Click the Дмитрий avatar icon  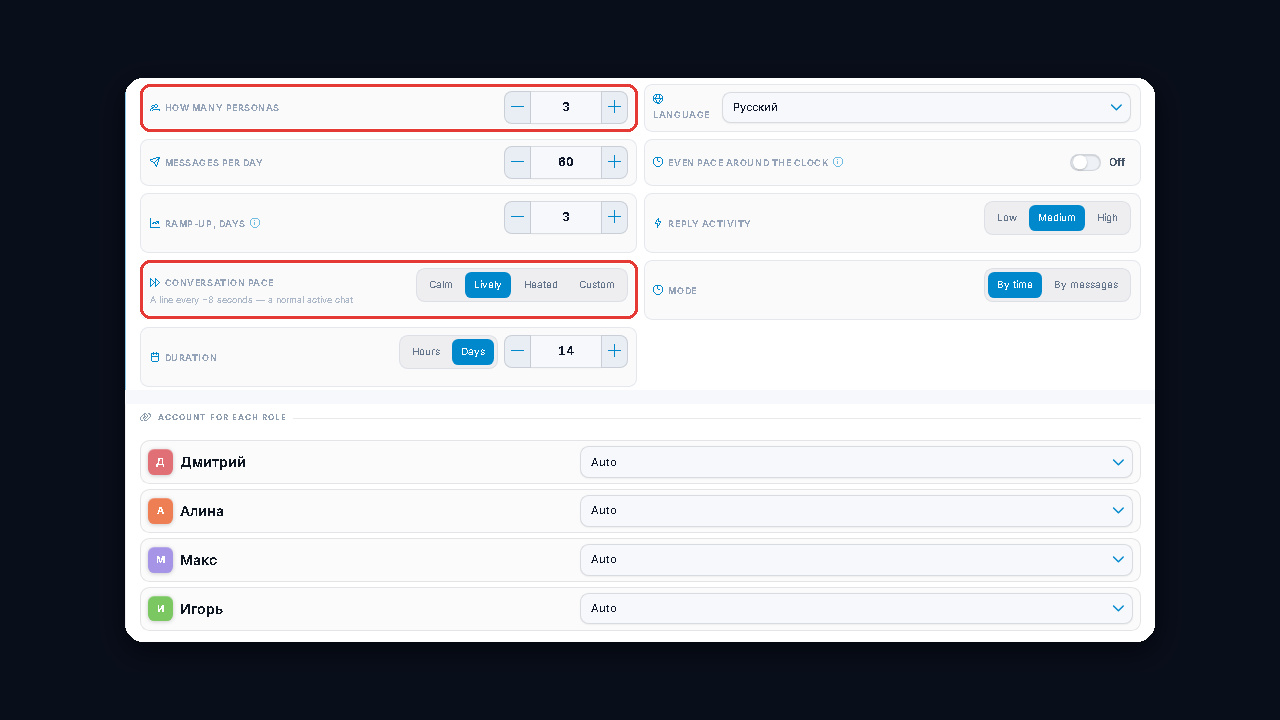[x=160, y=462]
